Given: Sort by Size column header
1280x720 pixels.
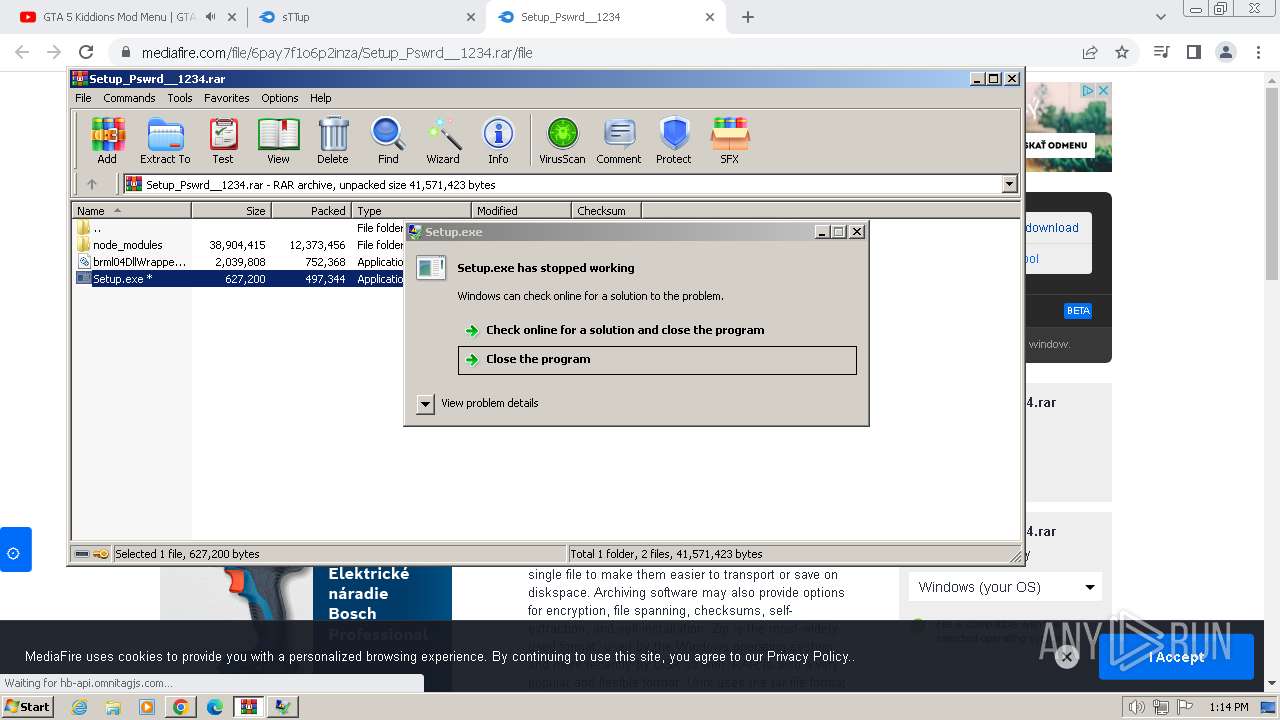Looking at the screenshot, I should click(x=232, y=211).
